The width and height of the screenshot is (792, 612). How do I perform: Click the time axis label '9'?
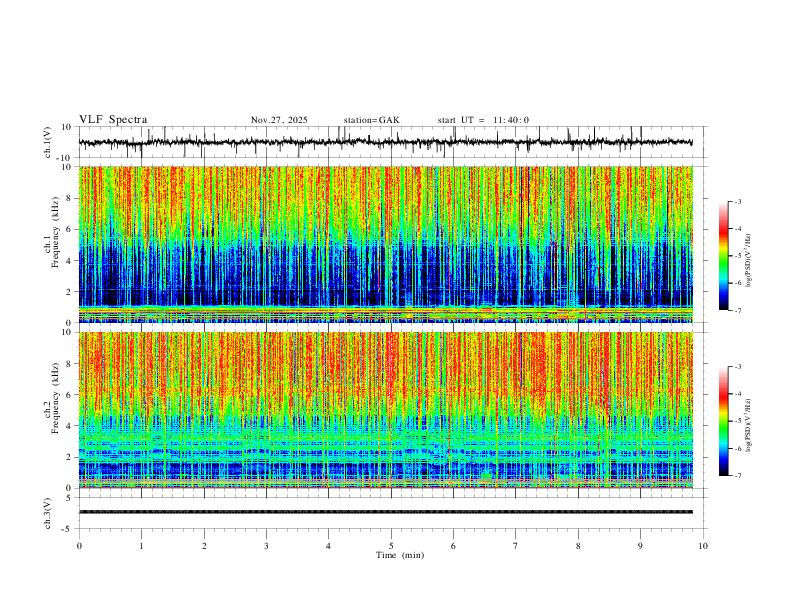[x=640, y=546]
